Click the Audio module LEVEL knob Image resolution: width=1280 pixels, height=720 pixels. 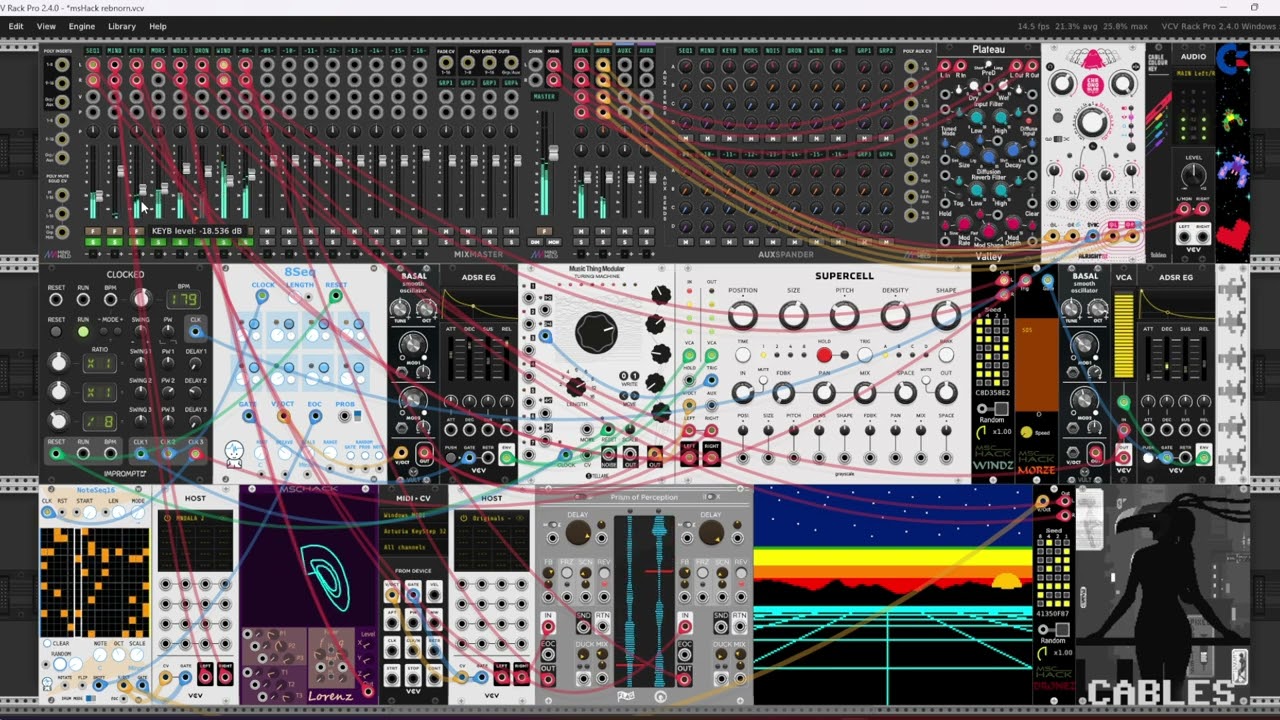[x=1193, y=176]
